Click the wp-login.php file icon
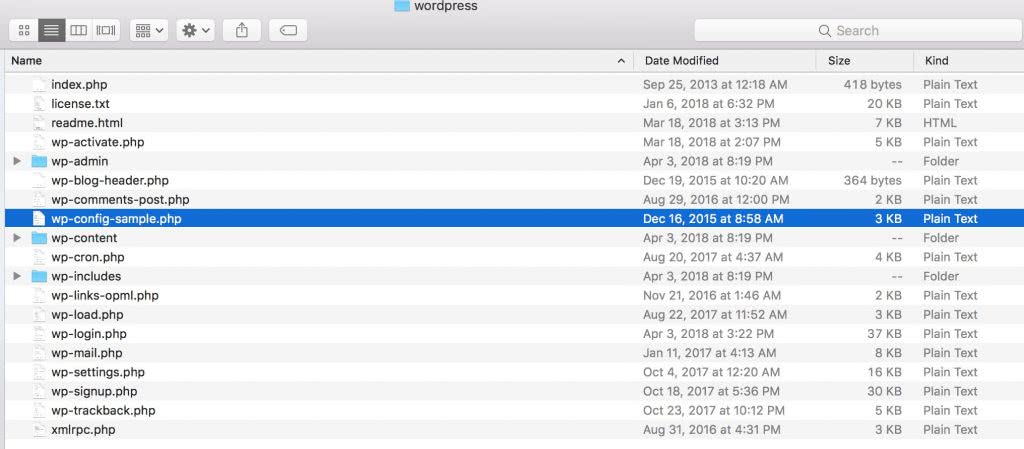 pos(39,333)
